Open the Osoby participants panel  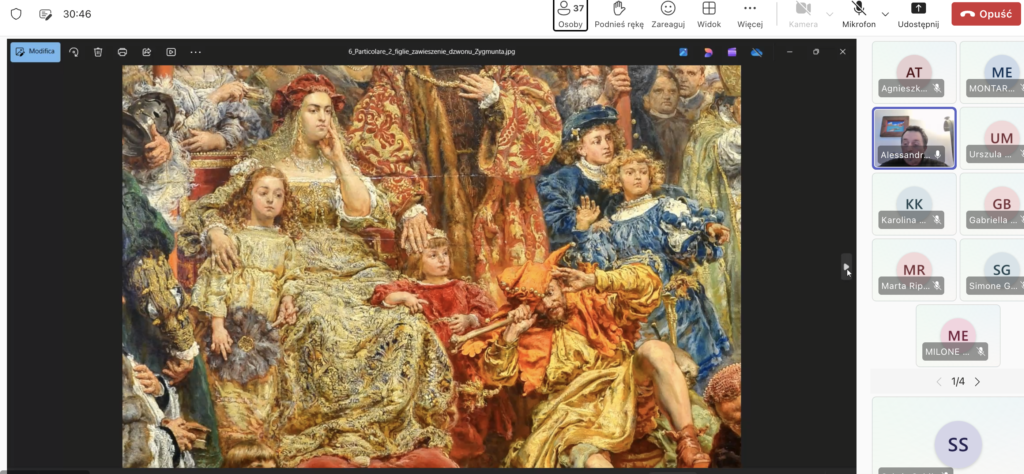[570, 14]
